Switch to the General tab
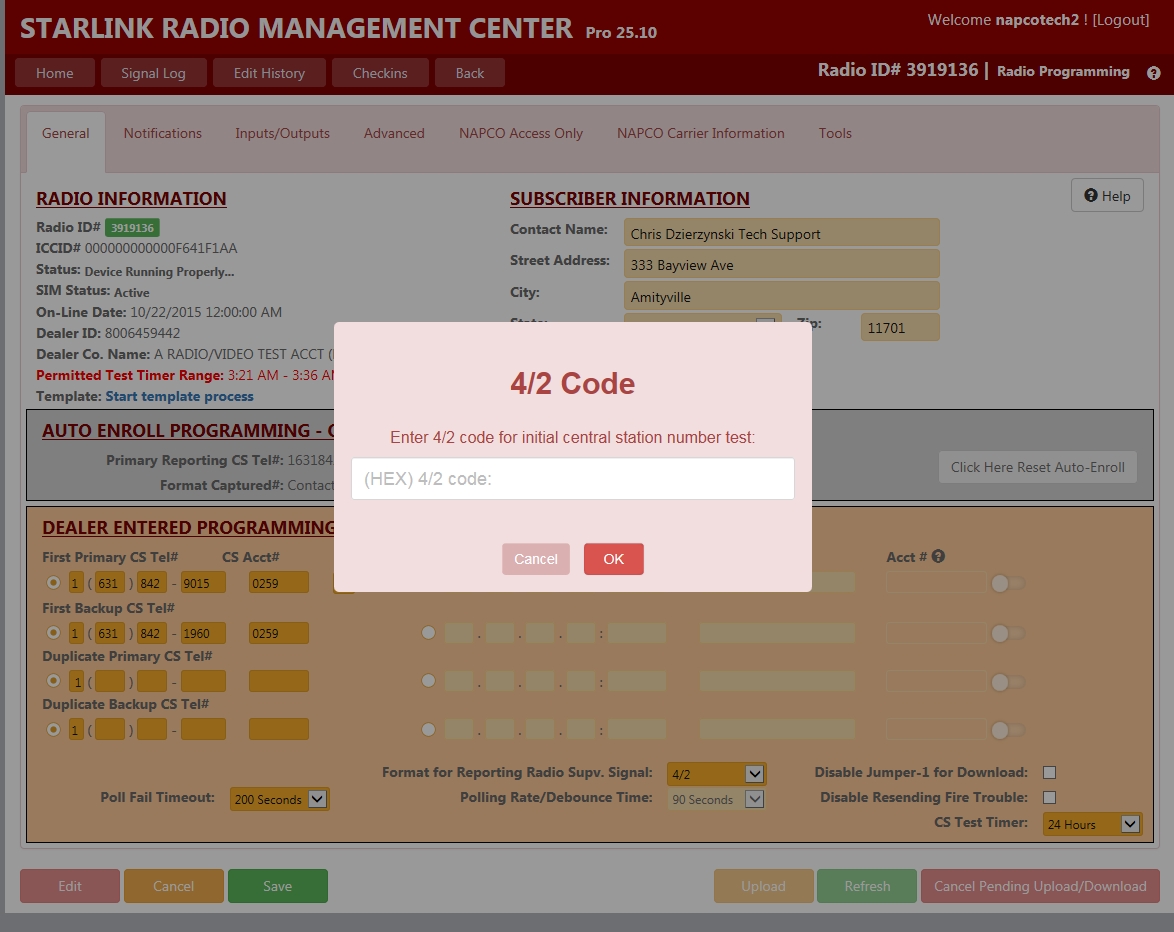 coord(66,133)
